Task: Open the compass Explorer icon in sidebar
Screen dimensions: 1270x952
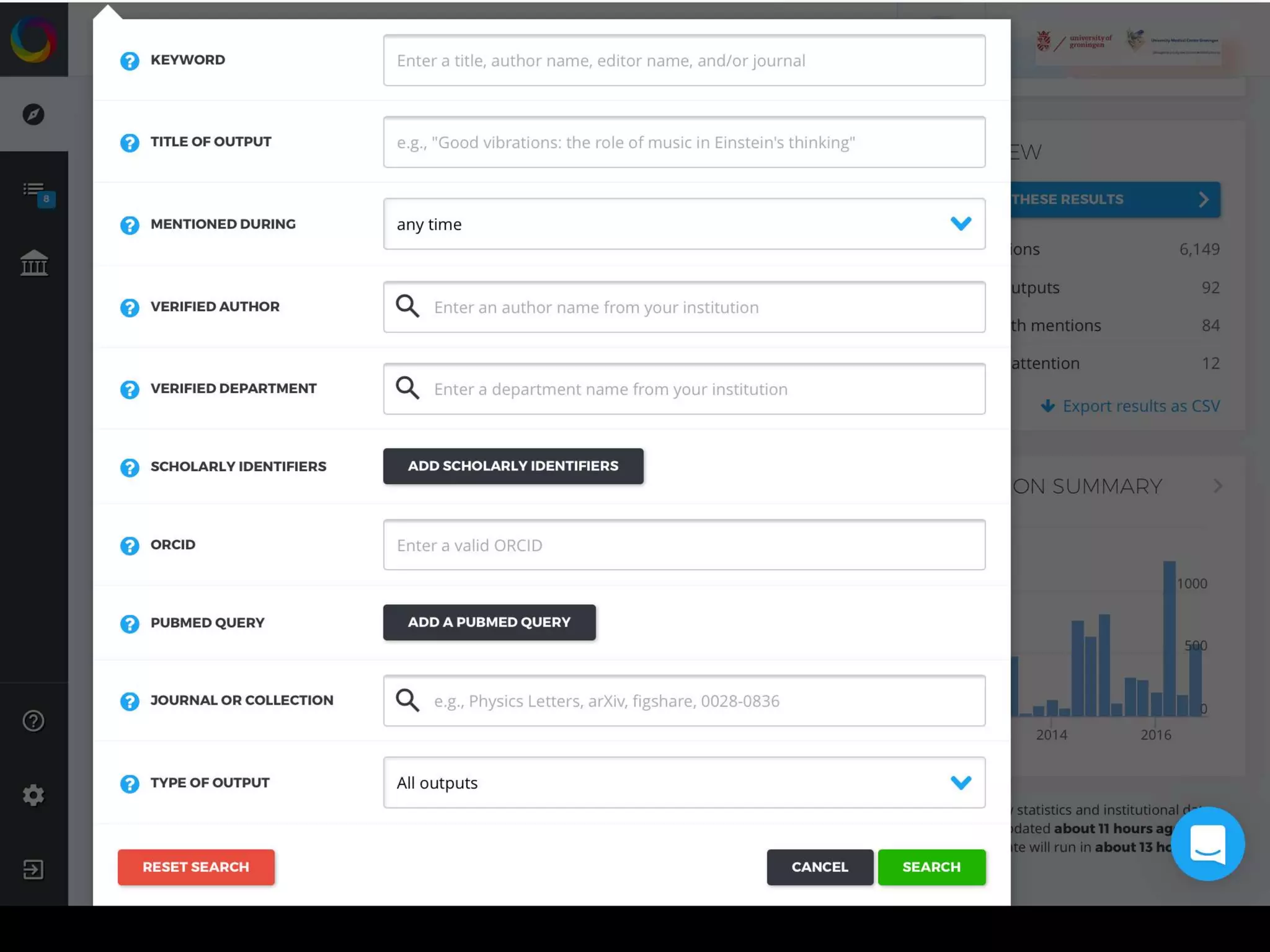Action: click(33, 114)
